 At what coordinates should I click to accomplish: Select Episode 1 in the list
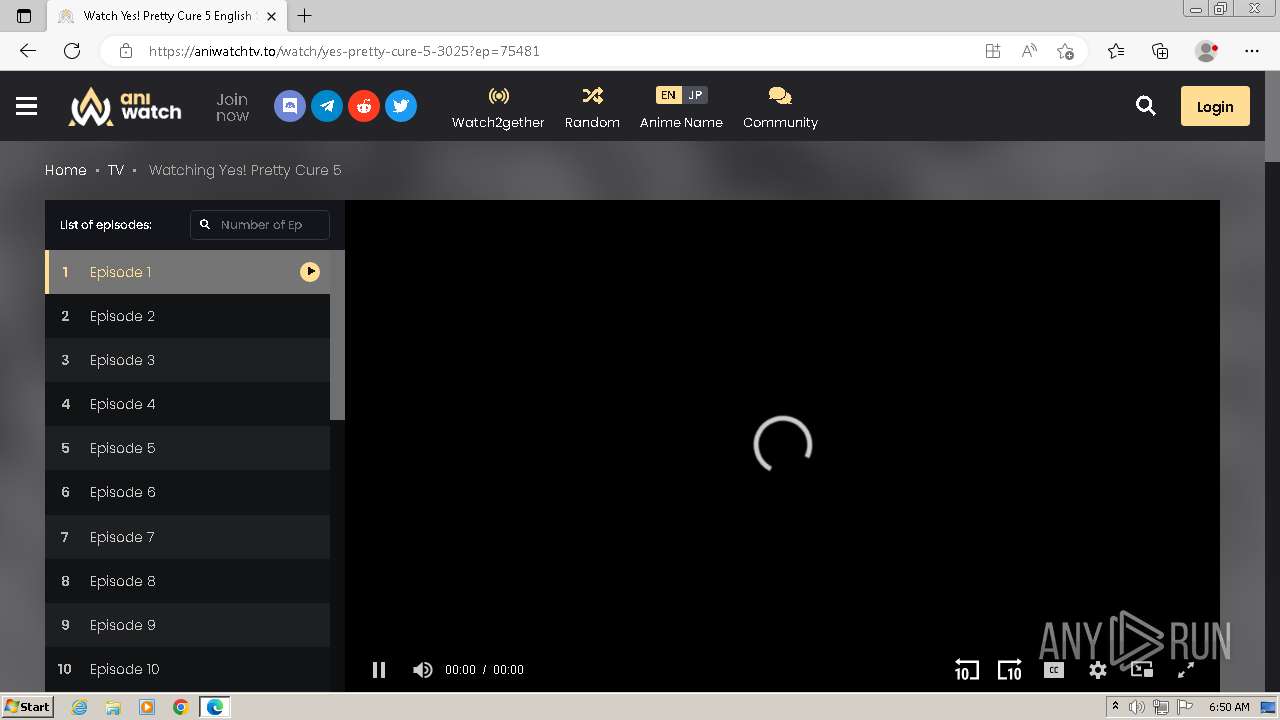coord(187,272)
